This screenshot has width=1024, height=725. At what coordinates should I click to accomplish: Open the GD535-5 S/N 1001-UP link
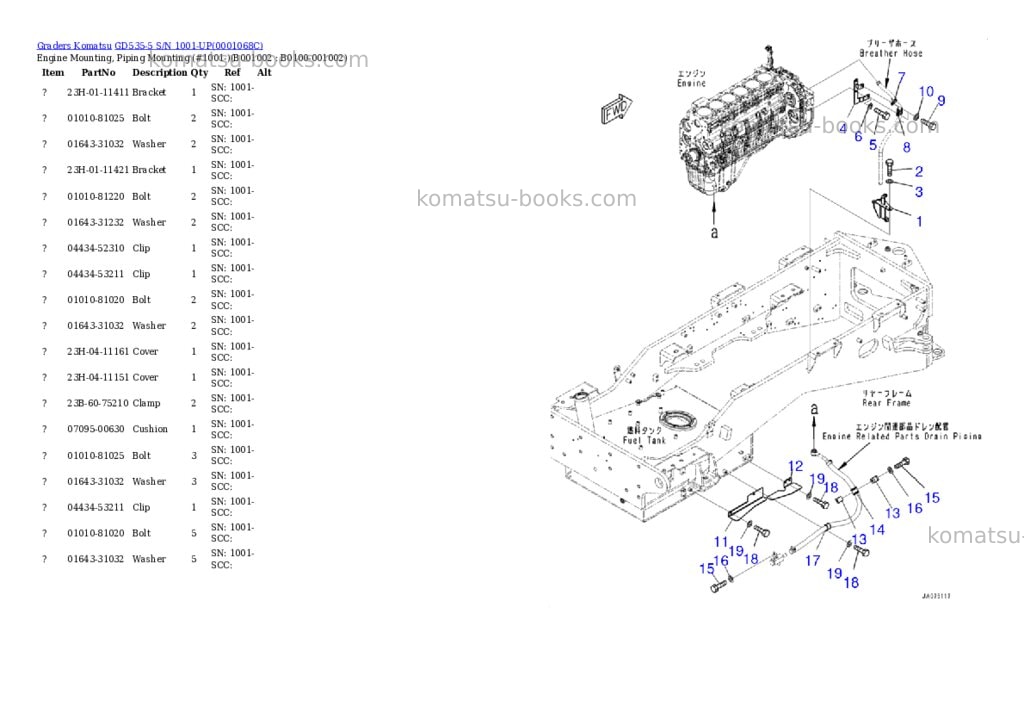click(x=189, y=46)
